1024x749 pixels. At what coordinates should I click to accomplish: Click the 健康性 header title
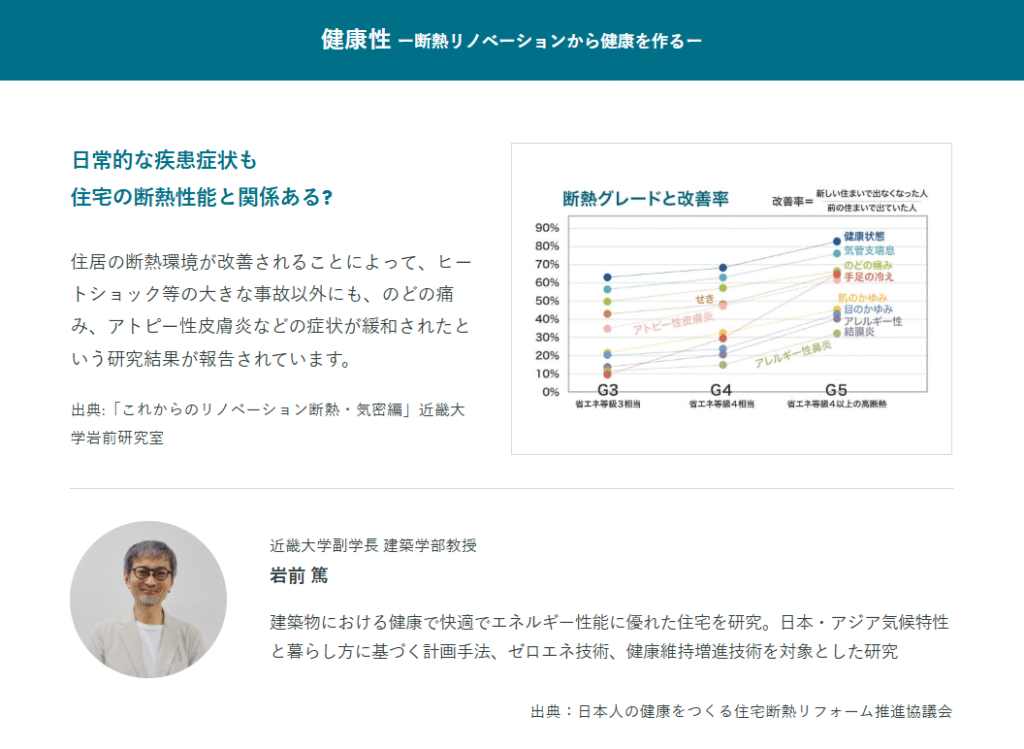pyautogui.click(x=356, y=40)
